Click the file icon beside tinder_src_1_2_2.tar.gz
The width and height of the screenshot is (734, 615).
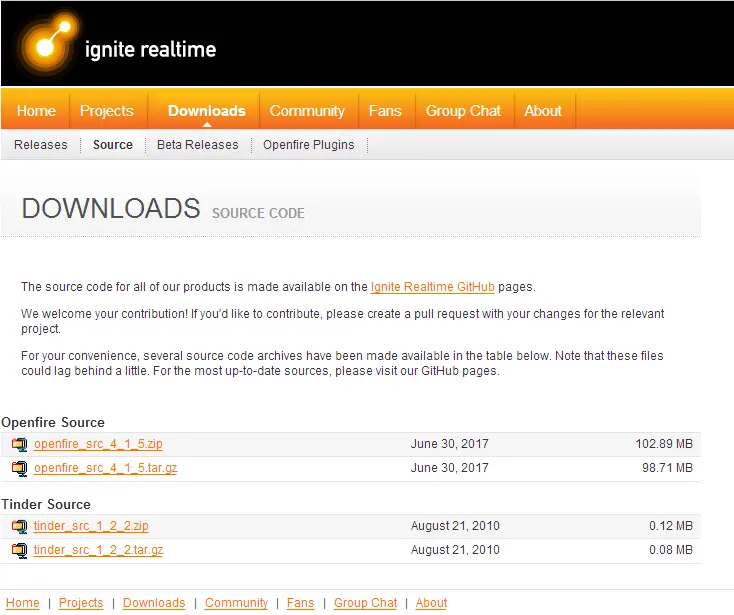pos(20,550)
